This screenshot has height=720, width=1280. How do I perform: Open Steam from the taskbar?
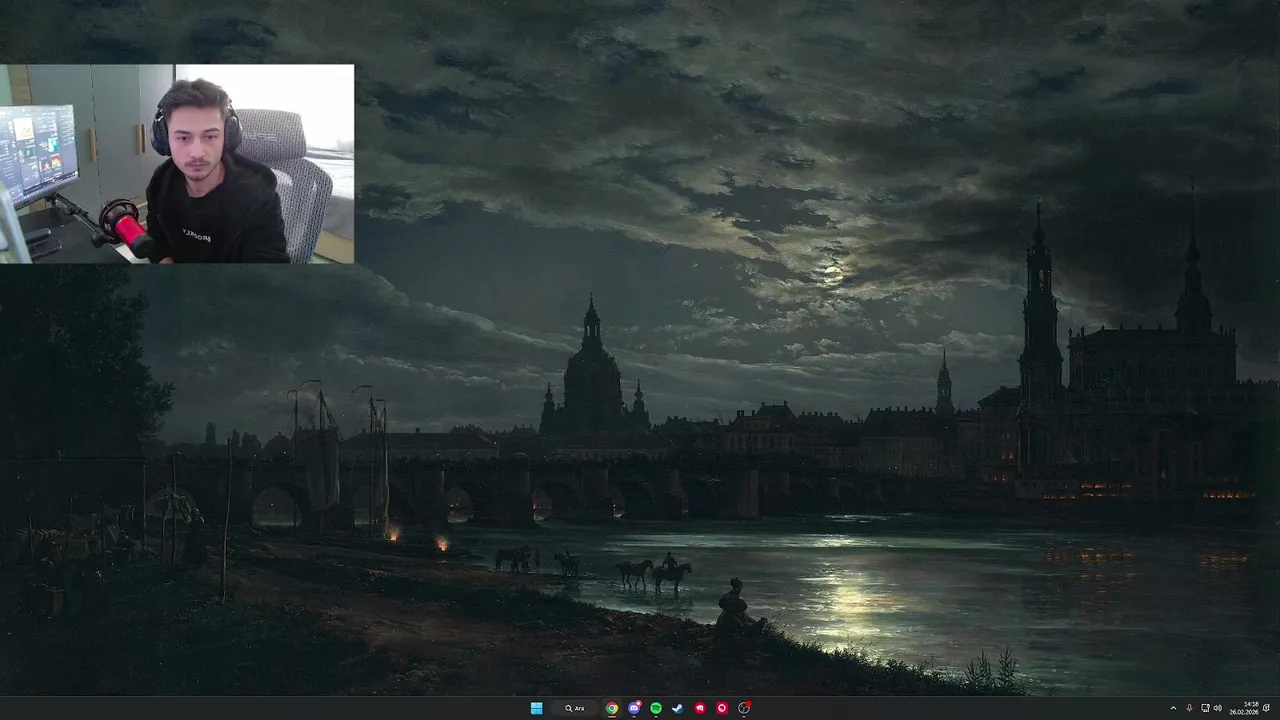pyautogui.click(x=678, y=708)
